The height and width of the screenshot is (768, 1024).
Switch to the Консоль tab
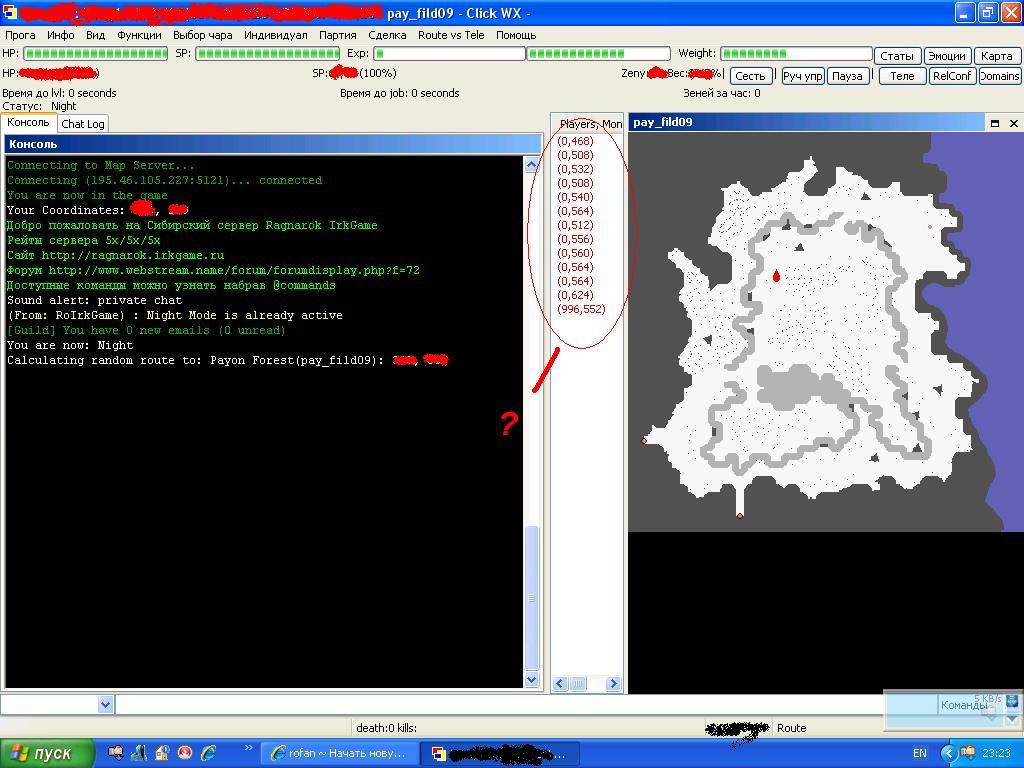28,122
